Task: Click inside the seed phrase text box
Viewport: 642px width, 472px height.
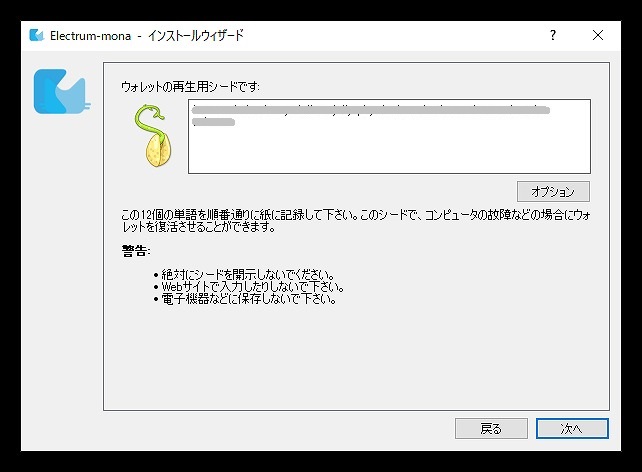Action: coord(389,136)
